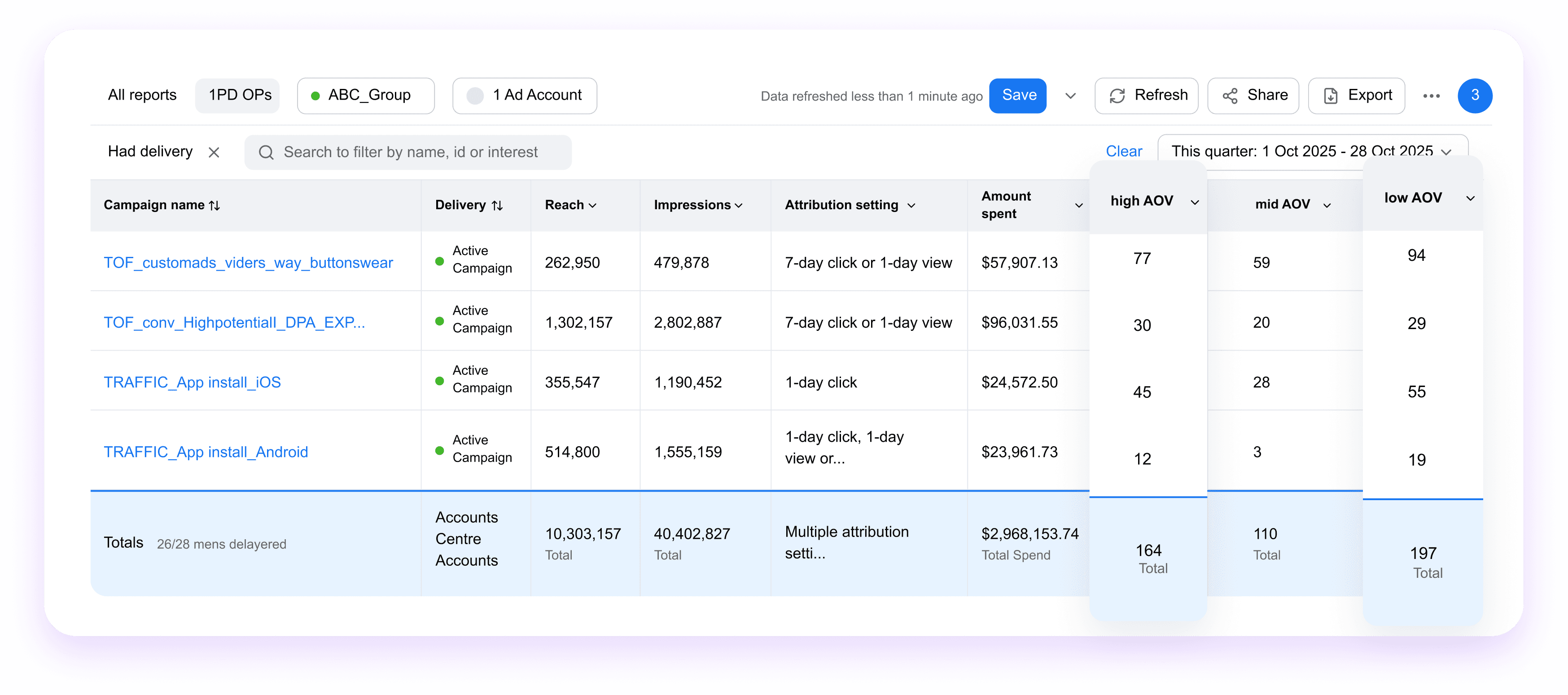Click the blue notification badge 3
This screenshot has height=695, width=1568.
[1474, 96]
